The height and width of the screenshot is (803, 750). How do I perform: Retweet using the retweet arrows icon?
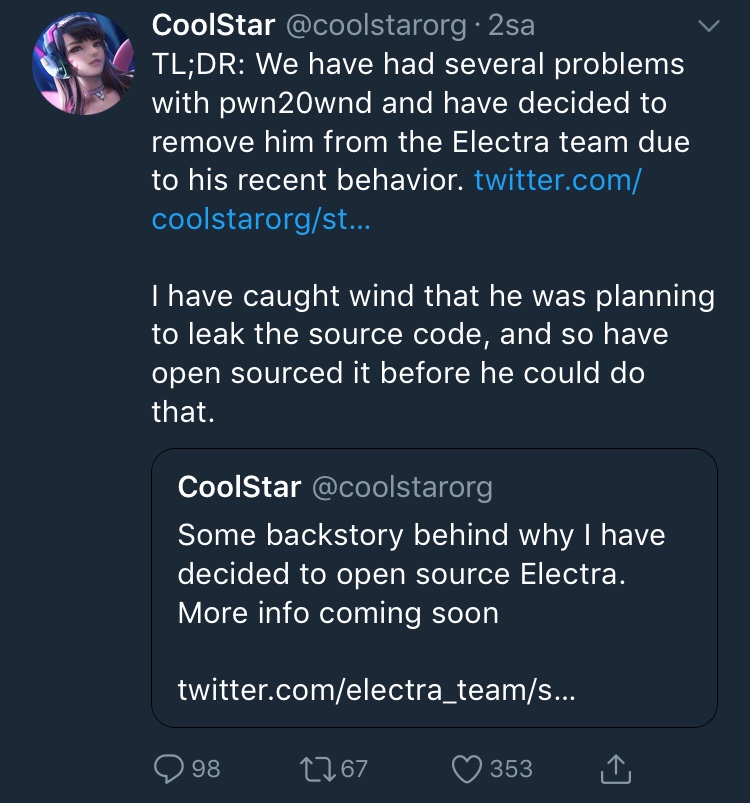tap(316, 768)
